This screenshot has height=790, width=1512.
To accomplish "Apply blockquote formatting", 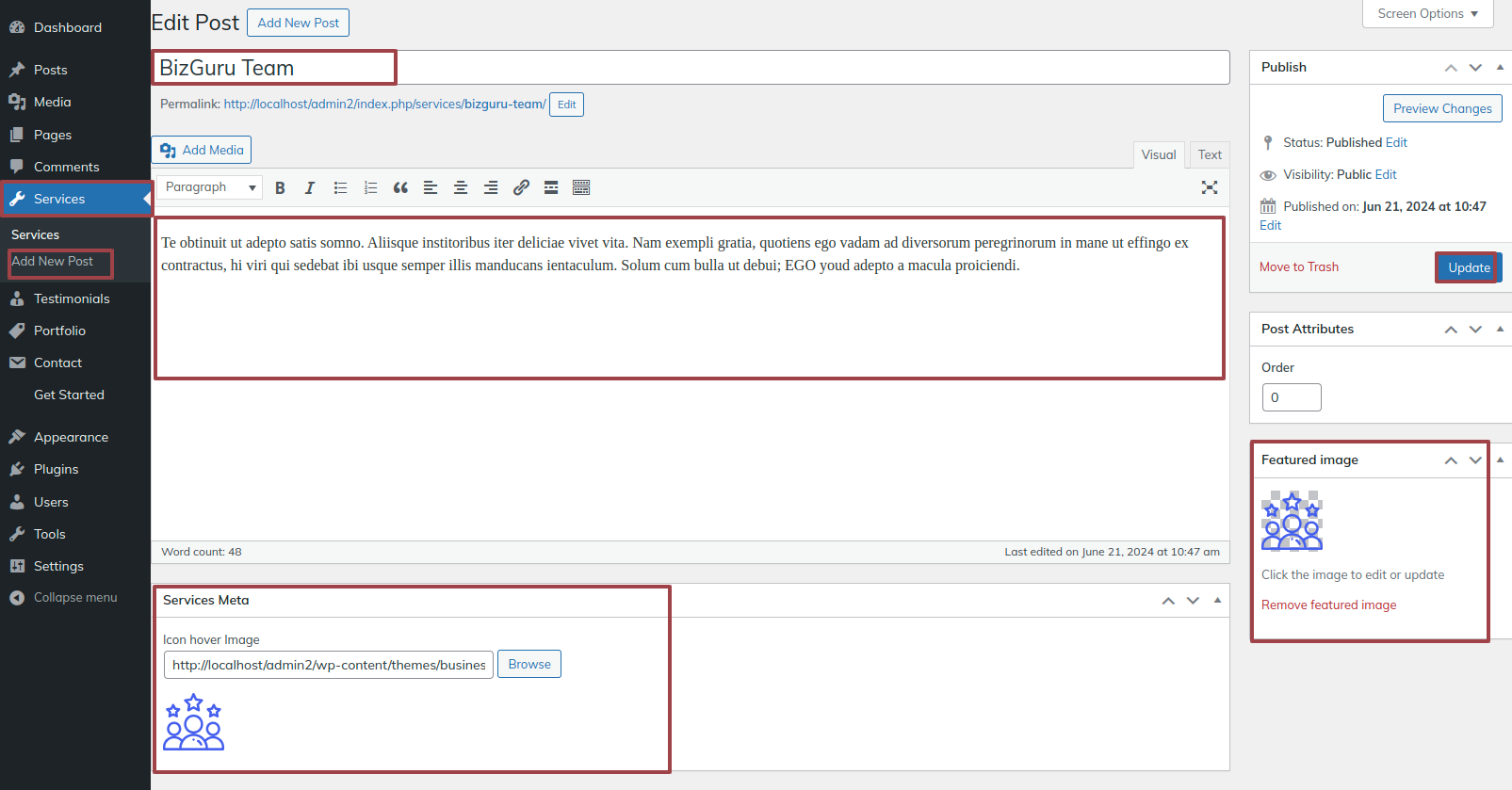I will click(400, 188).
